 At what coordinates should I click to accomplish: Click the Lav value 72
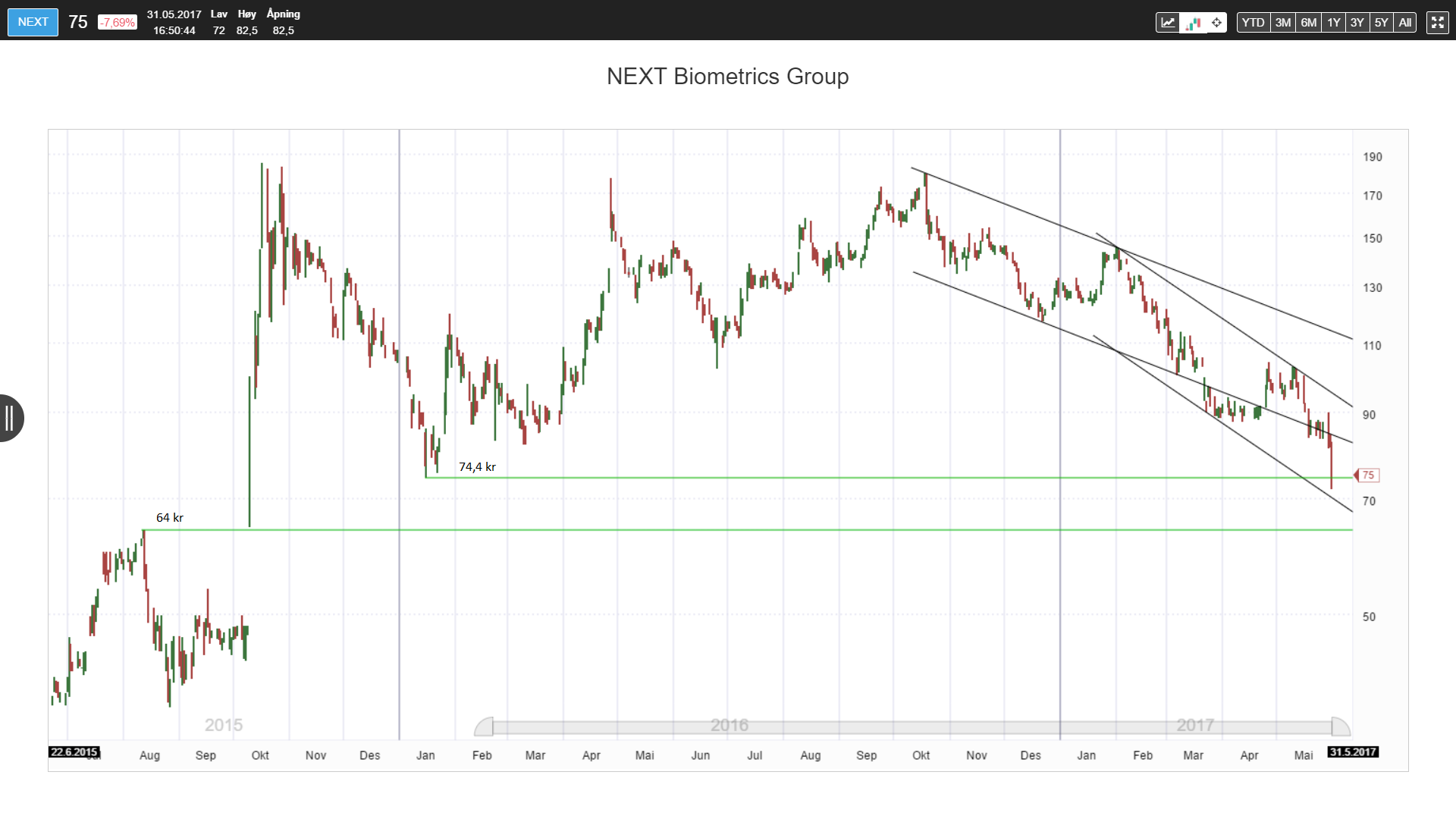tap(218, 30)
